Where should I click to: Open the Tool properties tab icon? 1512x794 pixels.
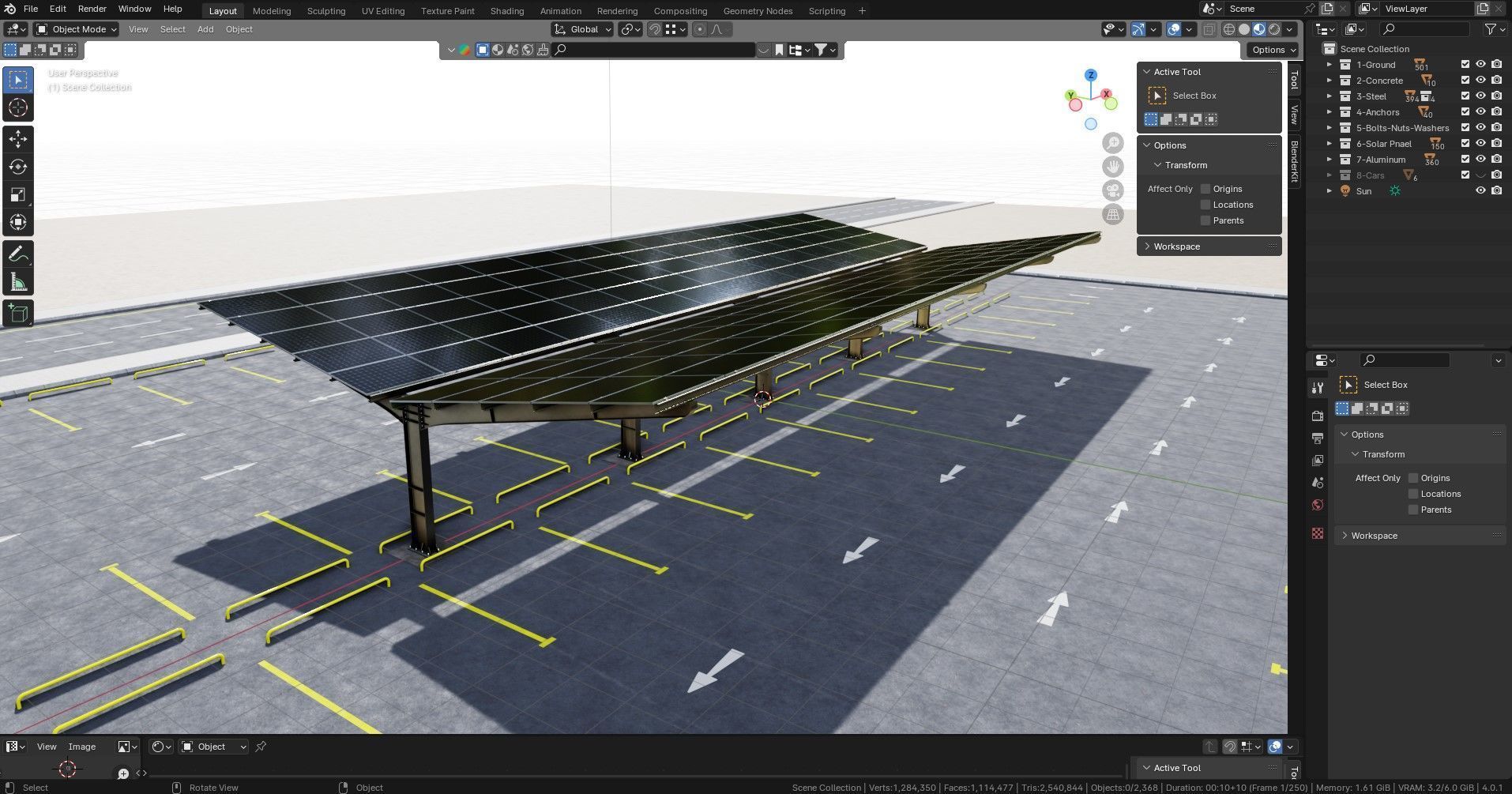[x=1317, y=387]
